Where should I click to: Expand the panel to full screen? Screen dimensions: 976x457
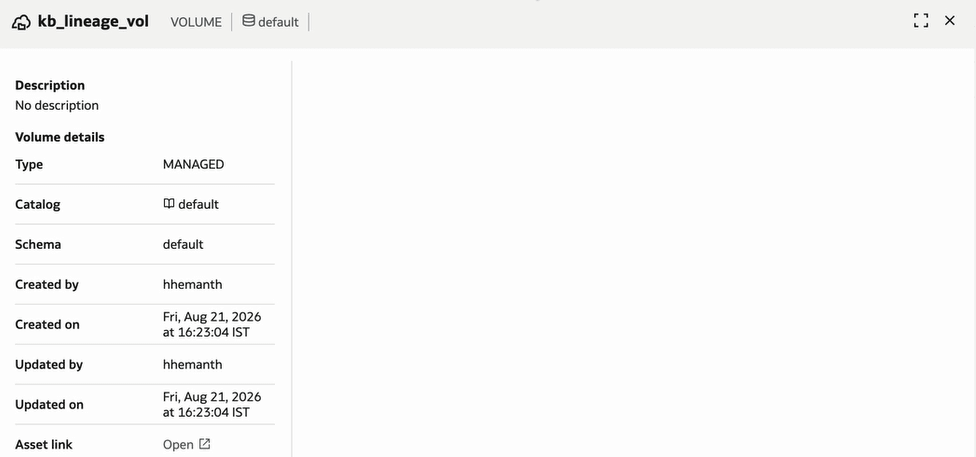click(x=921, y=21)
